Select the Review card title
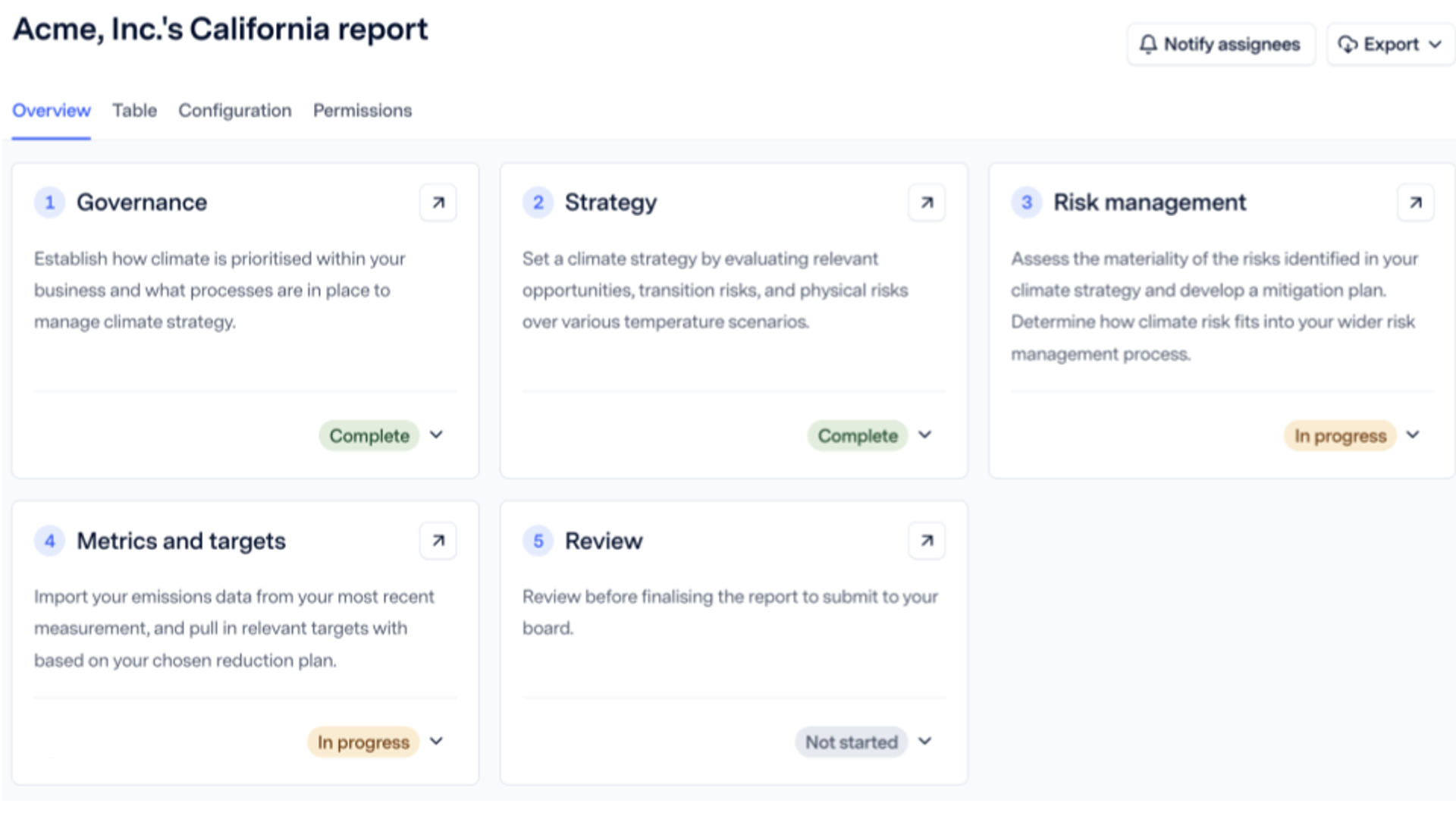Image resolution: width=1456 pixels, height=819 pixels. (604, 541)
